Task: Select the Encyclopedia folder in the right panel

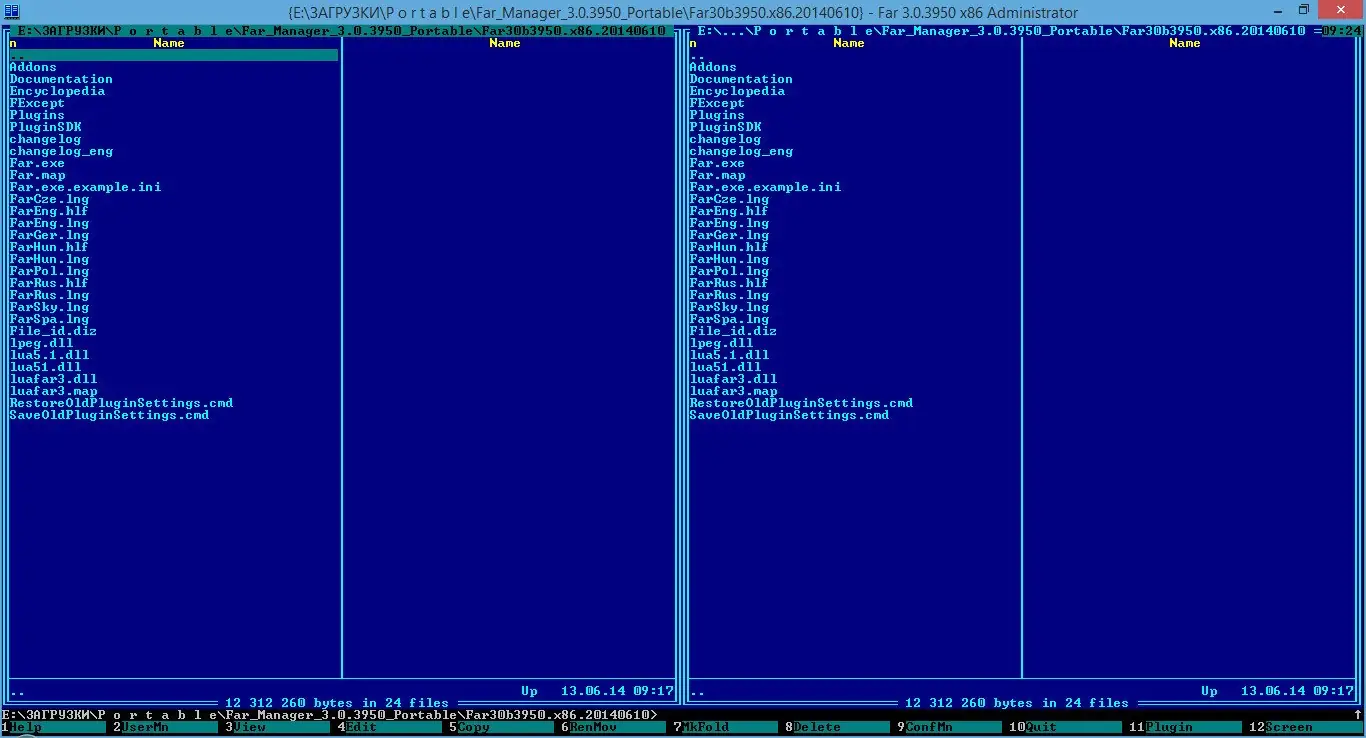Action: 737,91
